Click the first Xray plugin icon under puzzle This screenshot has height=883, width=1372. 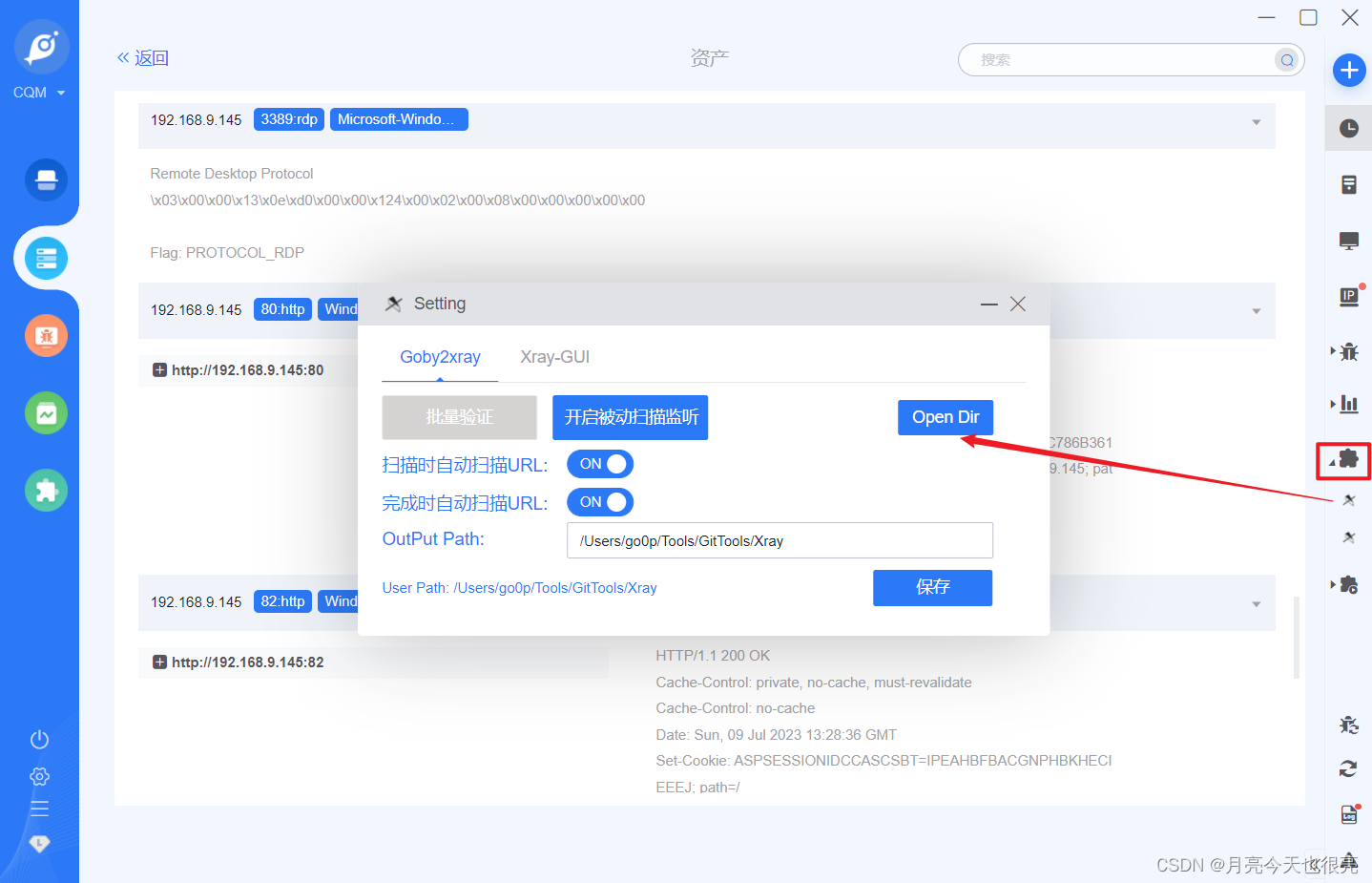(x=1349, y=500)
